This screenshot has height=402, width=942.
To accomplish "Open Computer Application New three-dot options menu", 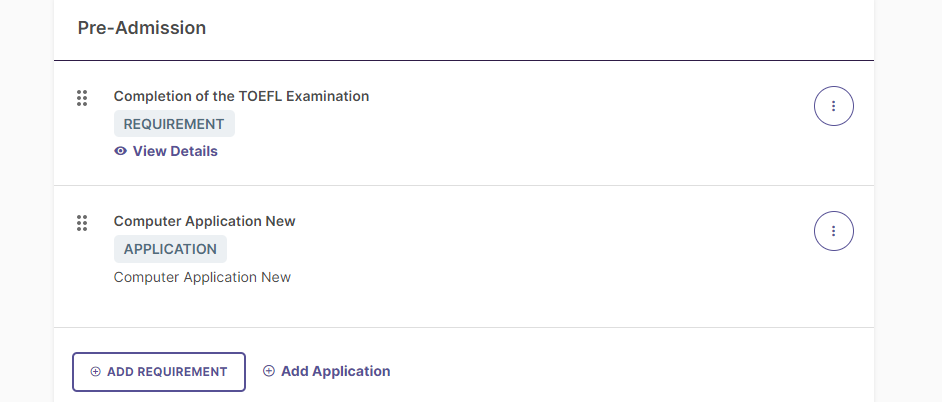I will [833, 231].
